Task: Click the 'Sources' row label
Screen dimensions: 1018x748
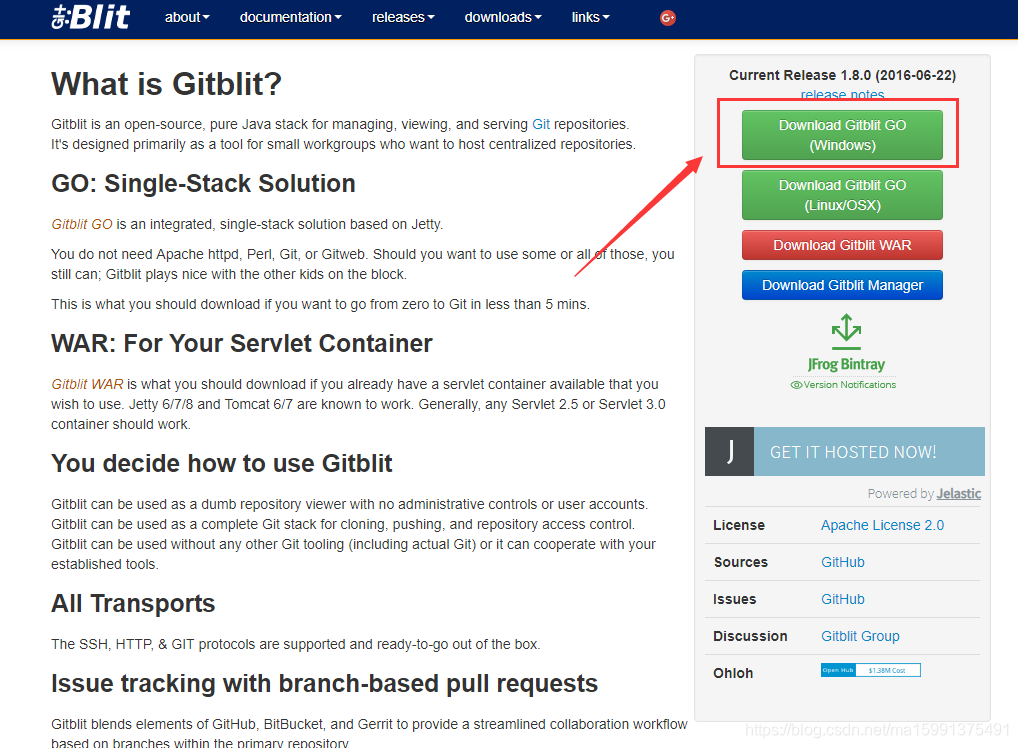Action: click(x=741, y=562)
